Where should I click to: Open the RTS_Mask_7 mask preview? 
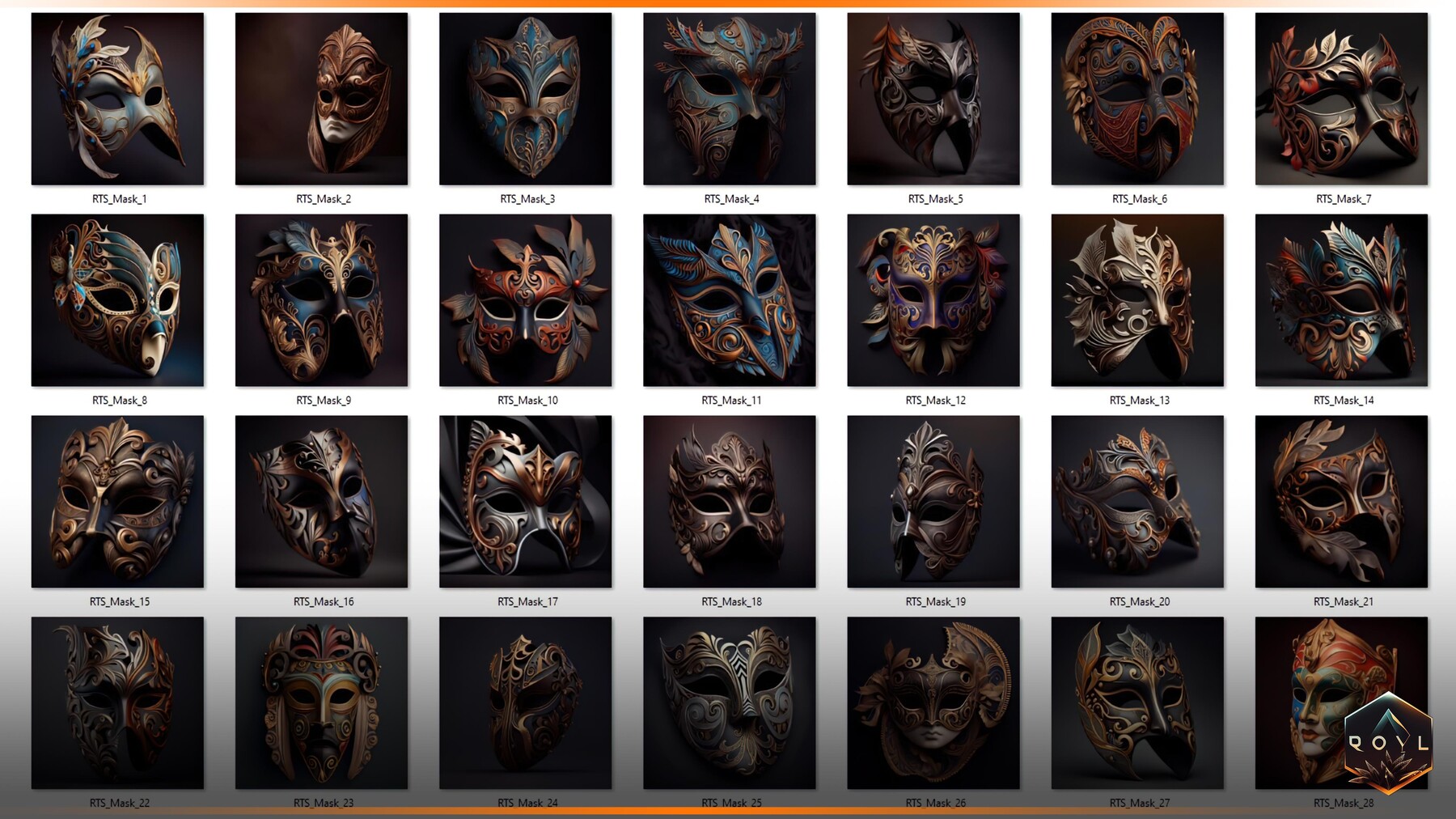[x=1340, y=100]
